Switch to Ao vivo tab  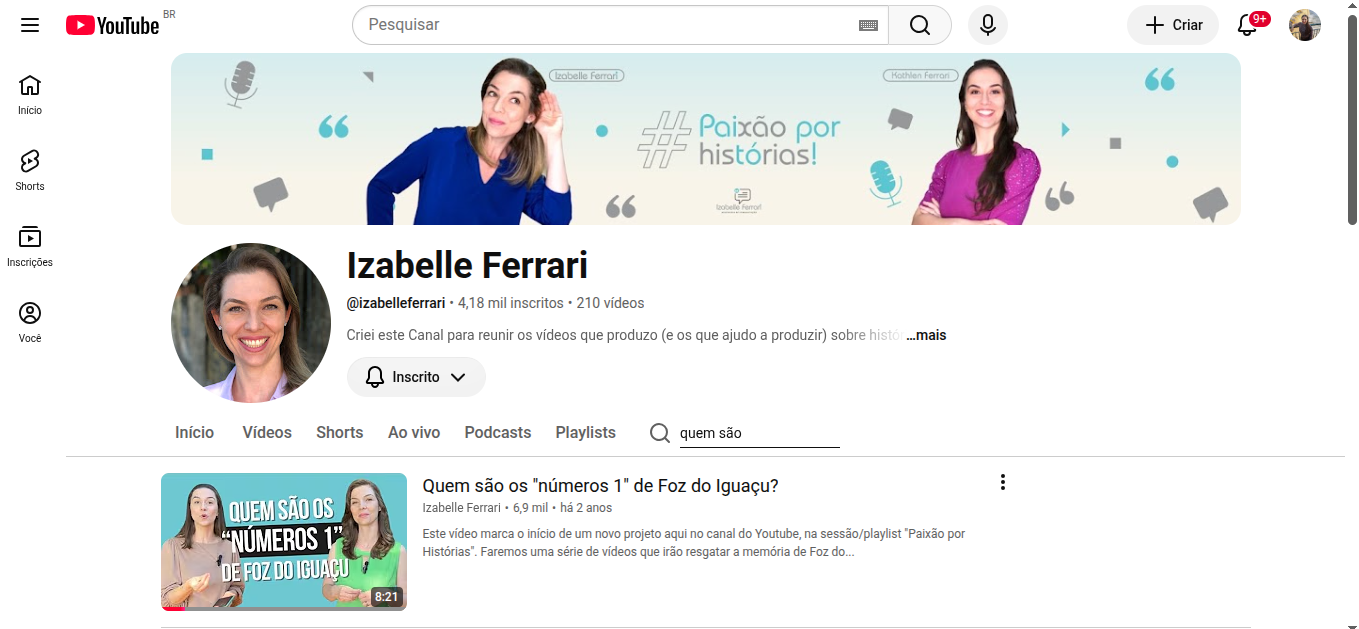pyautogui.click(x=414, y=433)
